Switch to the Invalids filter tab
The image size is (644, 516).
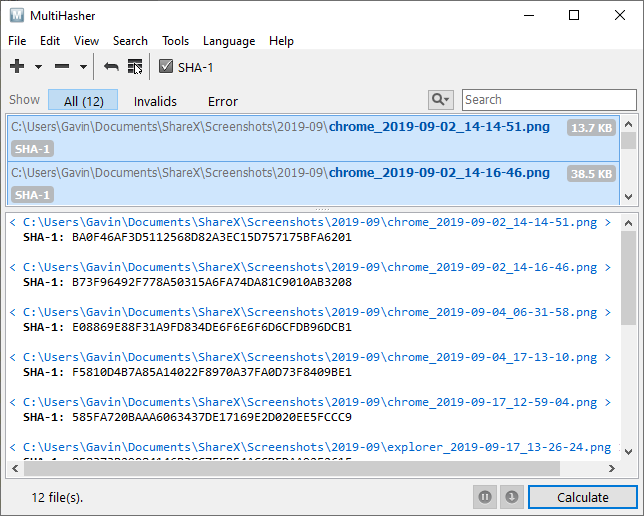pyautogui.click(x=155, y=101)
